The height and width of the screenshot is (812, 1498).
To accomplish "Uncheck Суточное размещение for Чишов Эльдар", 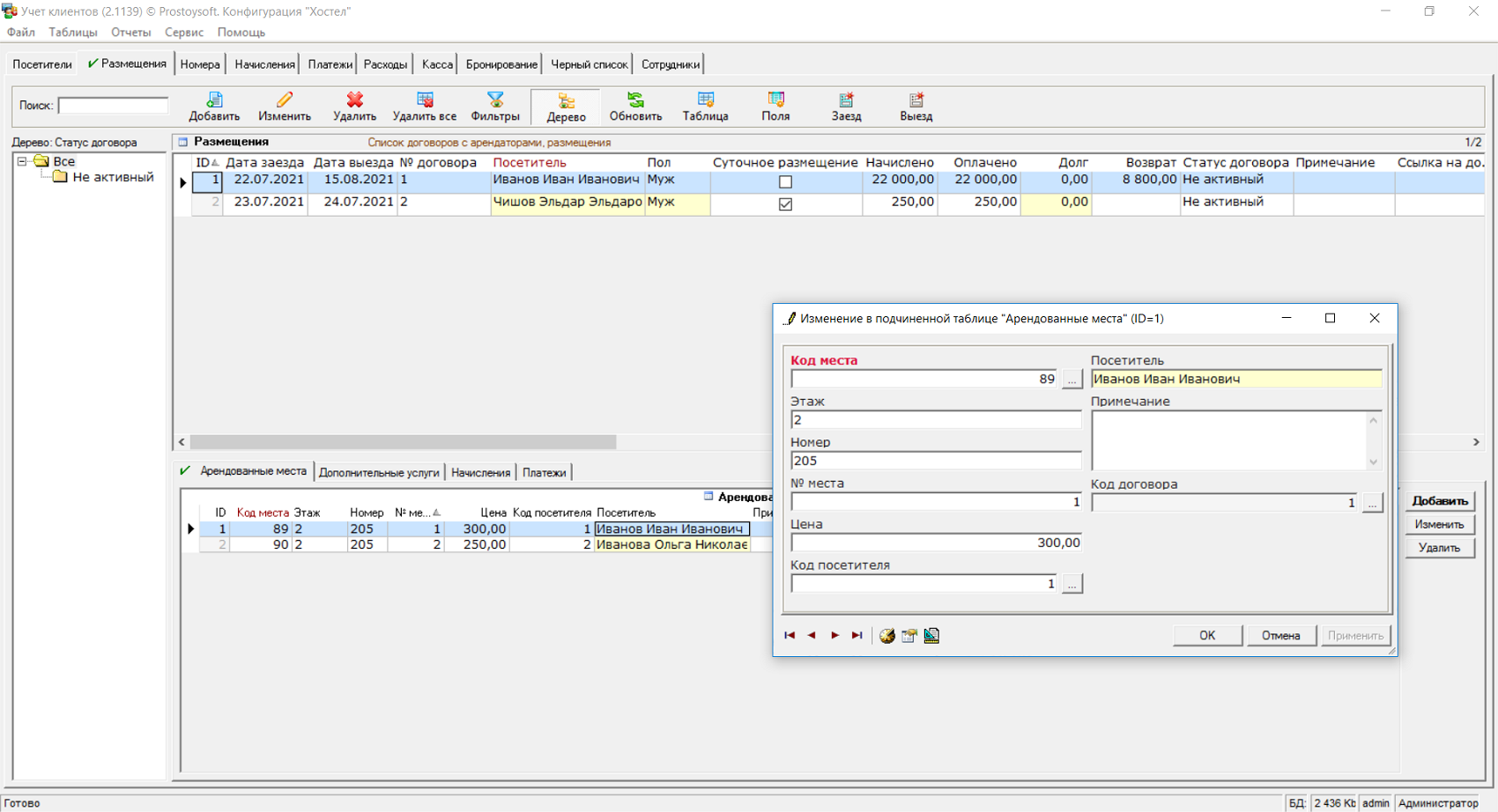I will coord(785,204).
